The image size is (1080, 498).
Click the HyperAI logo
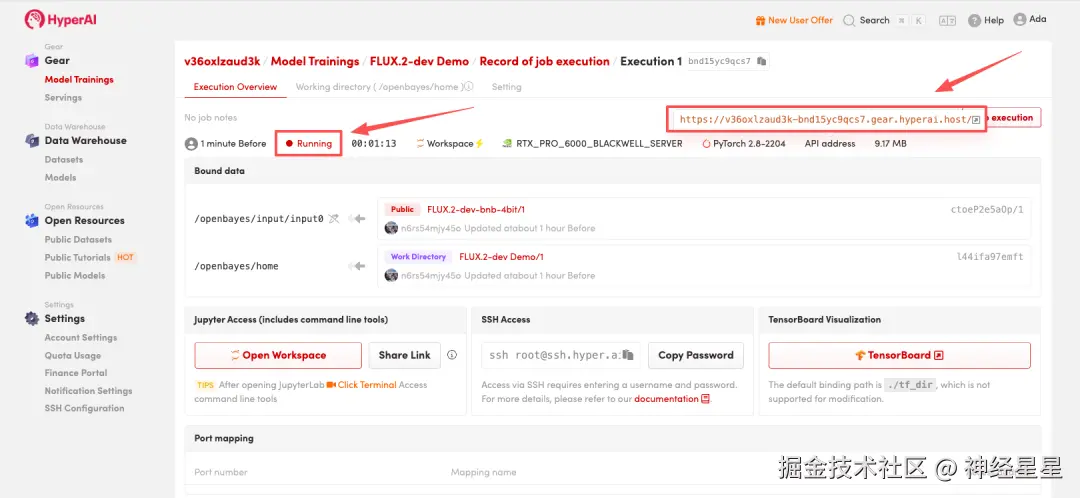61,19
